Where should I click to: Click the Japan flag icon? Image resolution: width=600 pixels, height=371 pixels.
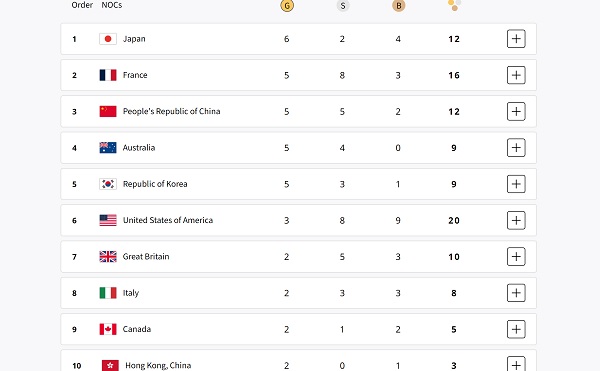(108, 39)
